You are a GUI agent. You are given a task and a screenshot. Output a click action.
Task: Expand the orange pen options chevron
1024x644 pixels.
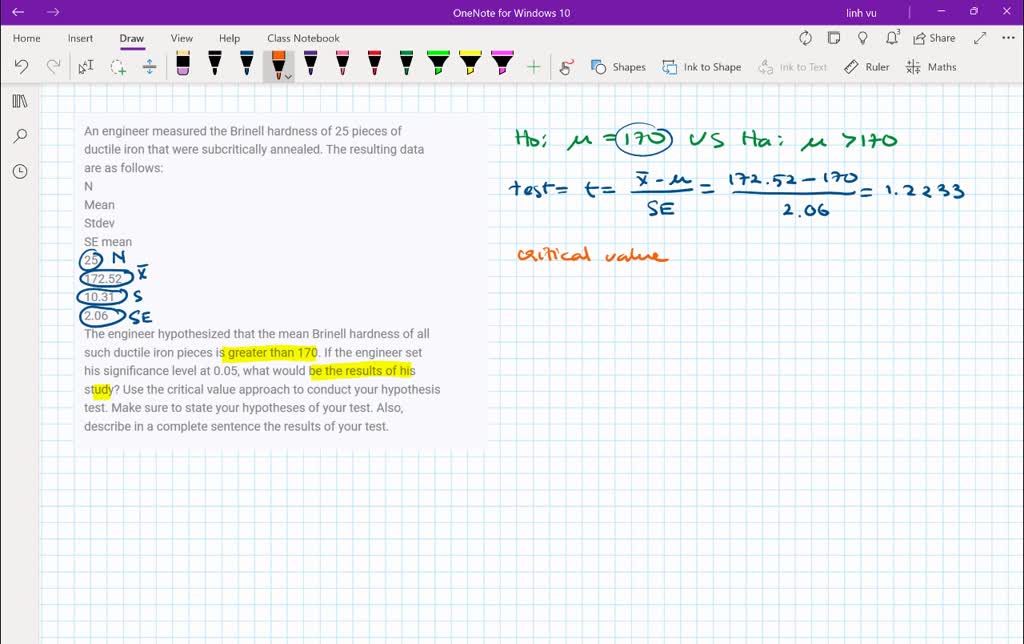point(289,76)
